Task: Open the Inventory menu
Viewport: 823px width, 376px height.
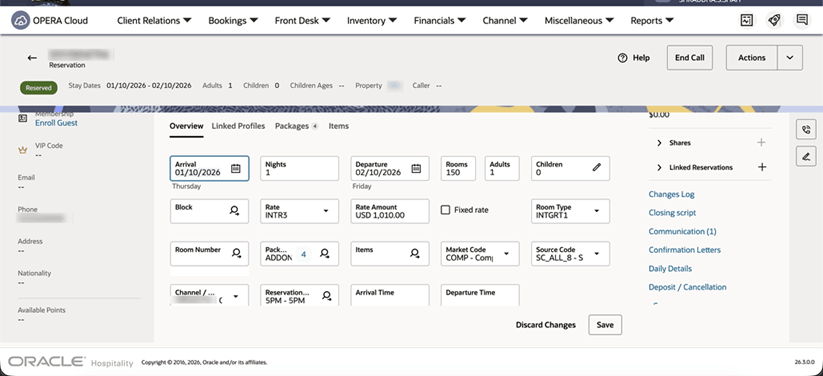Action: point(372,21)
